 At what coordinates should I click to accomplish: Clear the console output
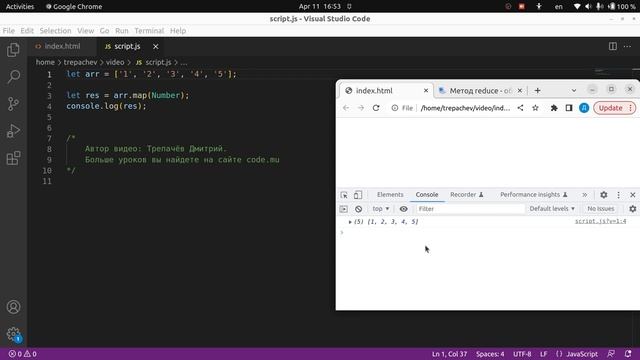tap(358, 209)
